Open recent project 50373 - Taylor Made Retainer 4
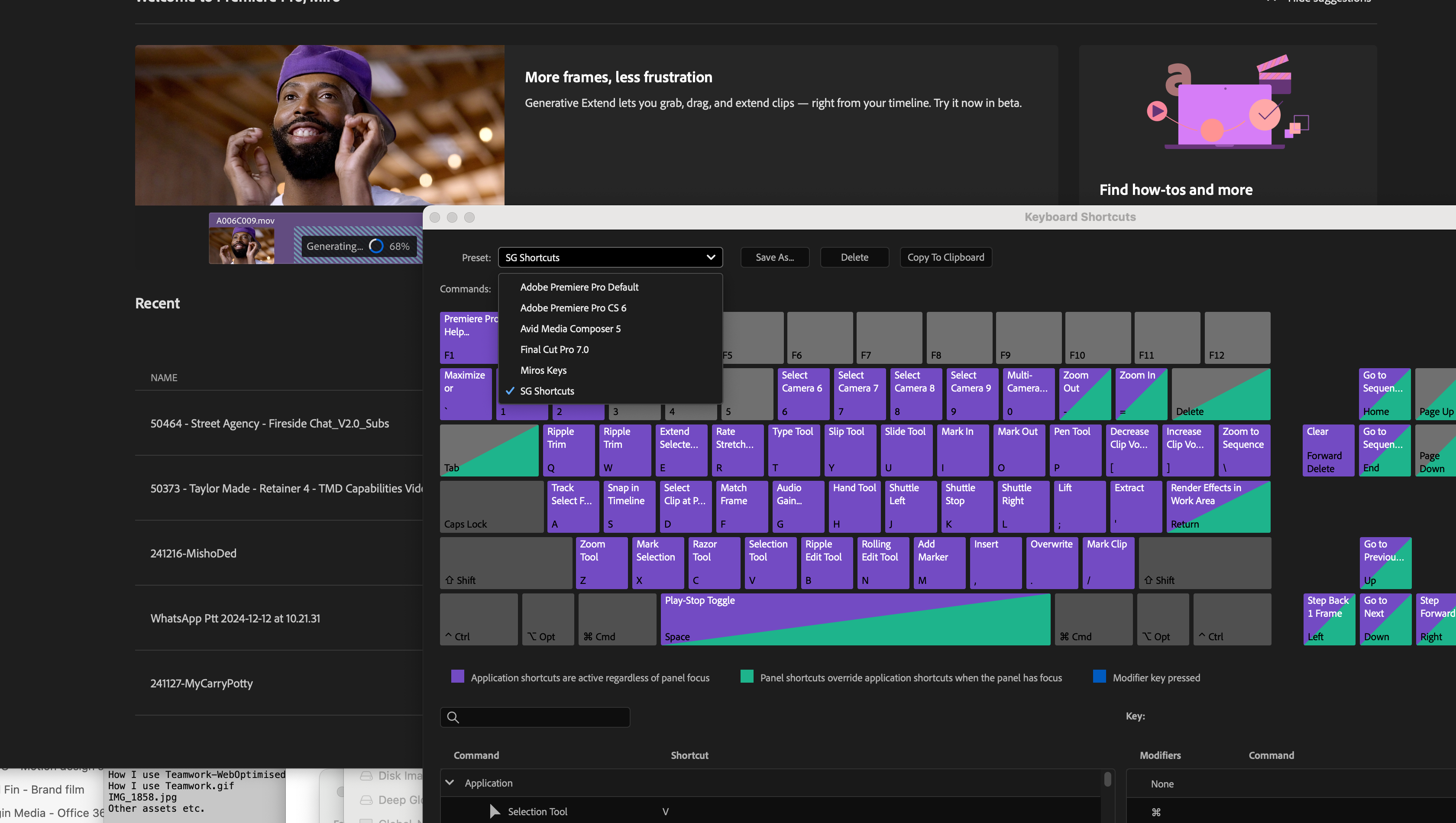 coord(287,488)
